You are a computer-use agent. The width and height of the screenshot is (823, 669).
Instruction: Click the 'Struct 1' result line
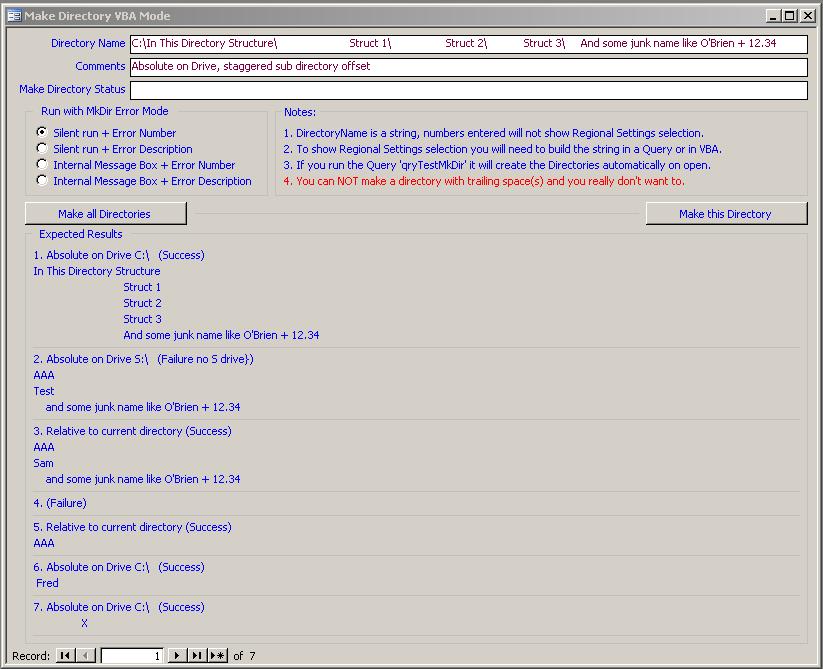(x=142, y=287)
